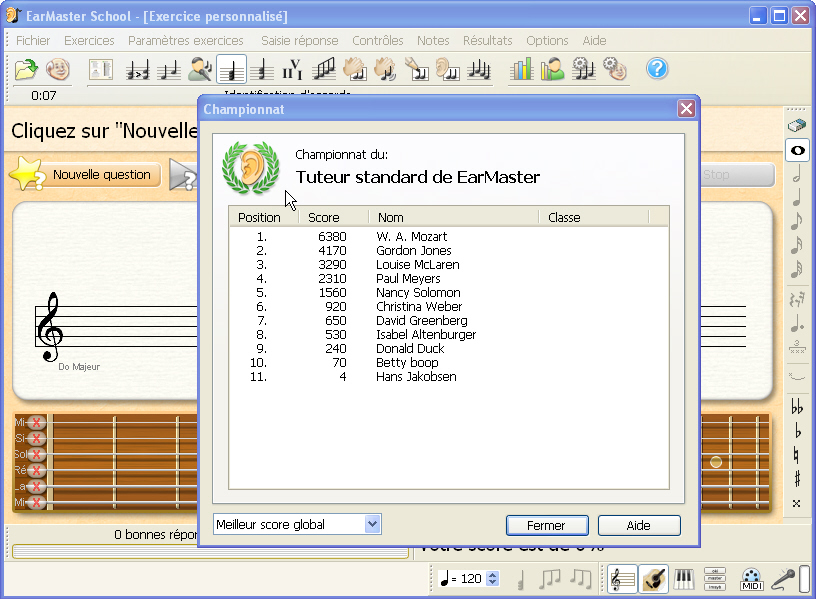This screenshot has height=599, width=816.
Task: Open the student results chart icon
Action: point(552,70)
